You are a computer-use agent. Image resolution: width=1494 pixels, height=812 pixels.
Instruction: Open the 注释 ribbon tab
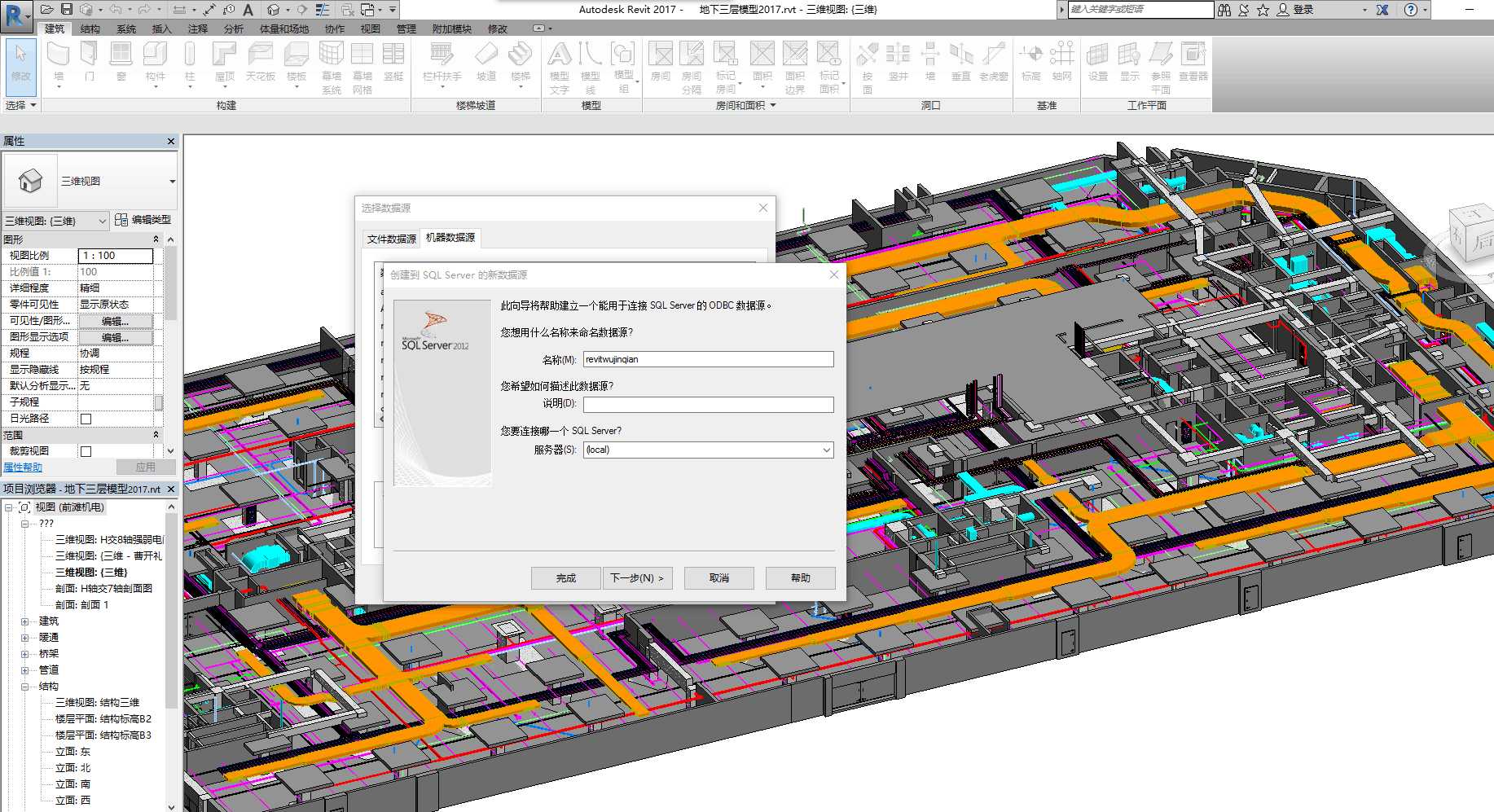tap(198, 29)
